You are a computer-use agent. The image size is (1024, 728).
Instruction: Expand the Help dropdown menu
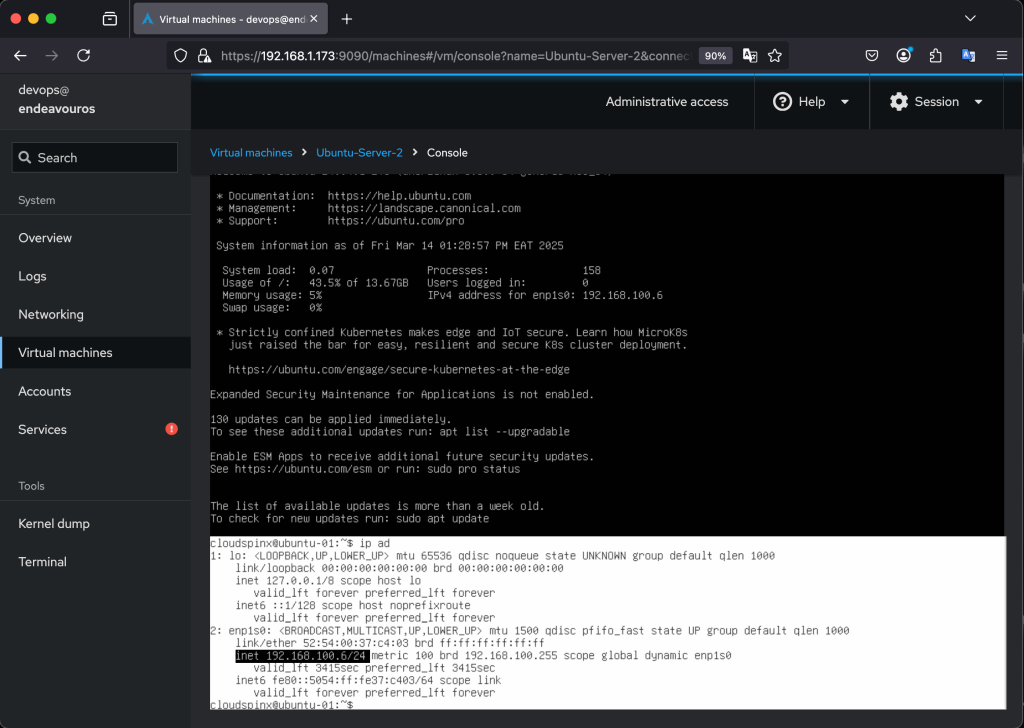(x=811, y=102)
